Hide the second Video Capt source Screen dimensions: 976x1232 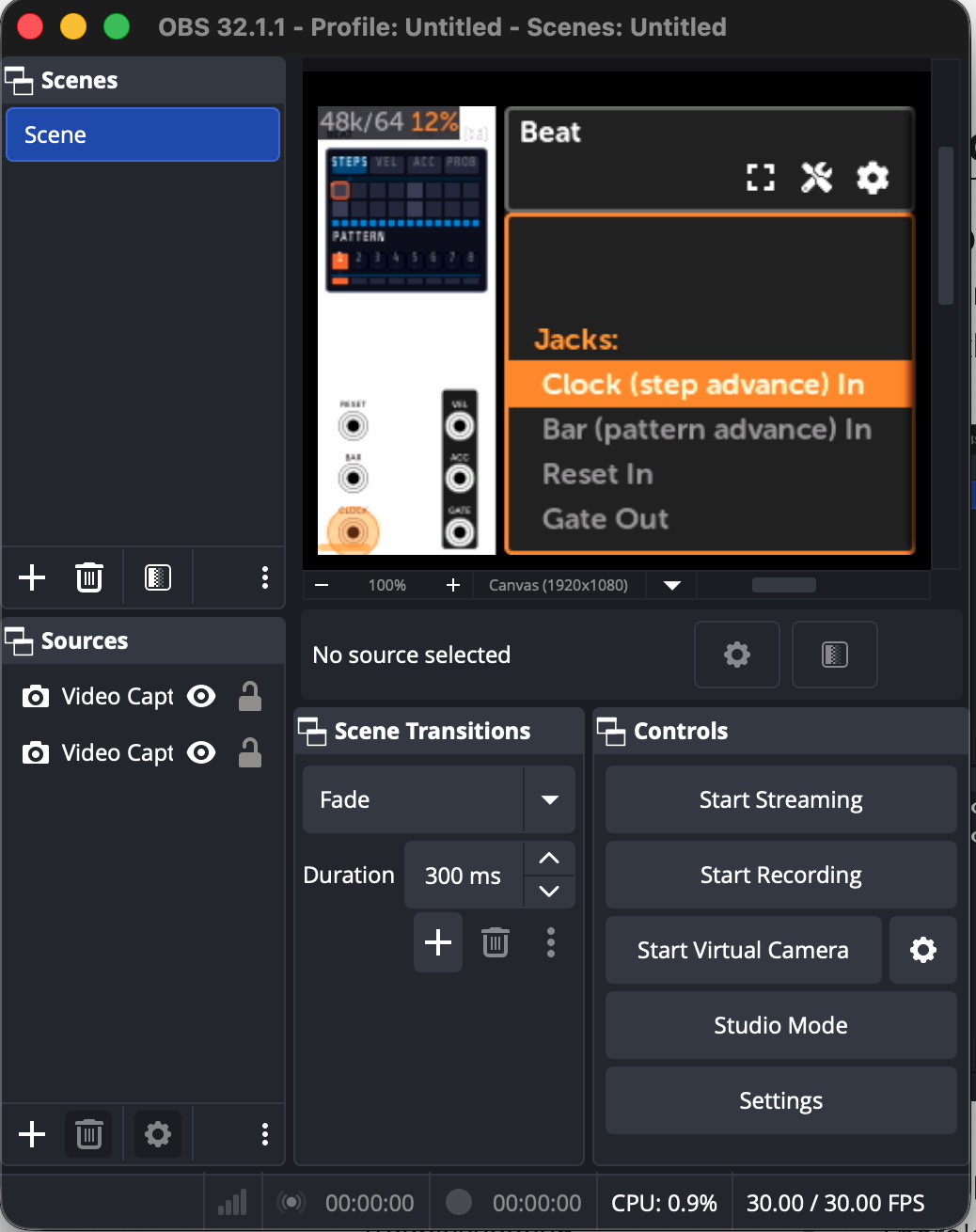(201, 752)
